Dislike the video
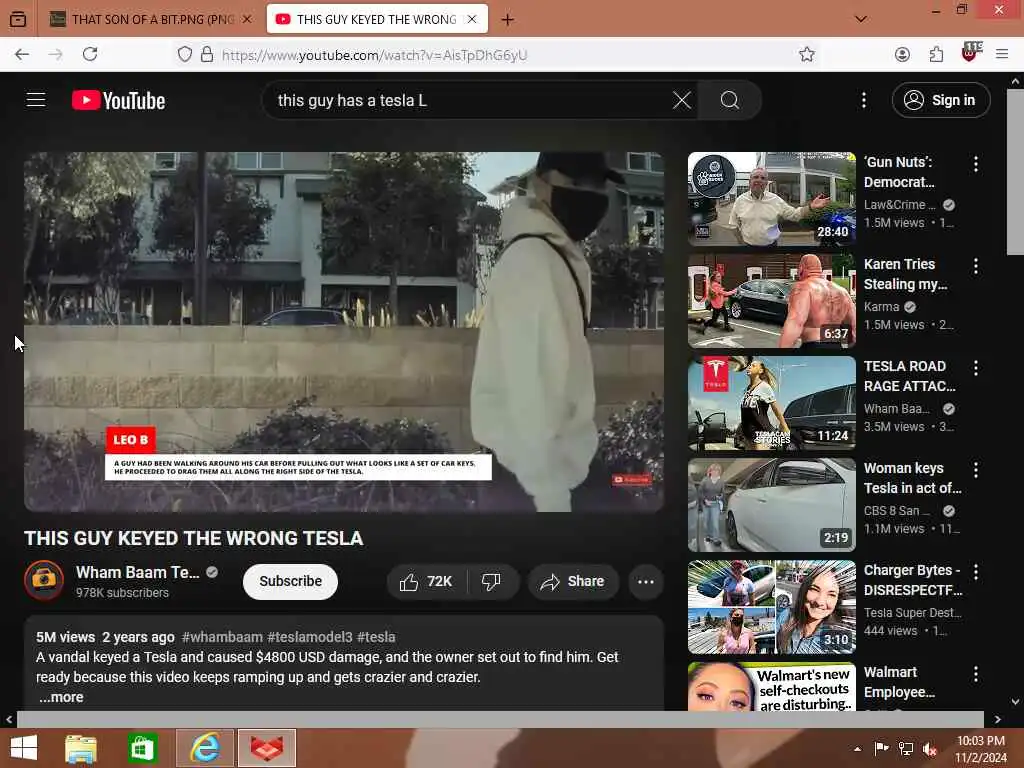This screenshot has width=1024, height=768. click(x=492, y=581)
